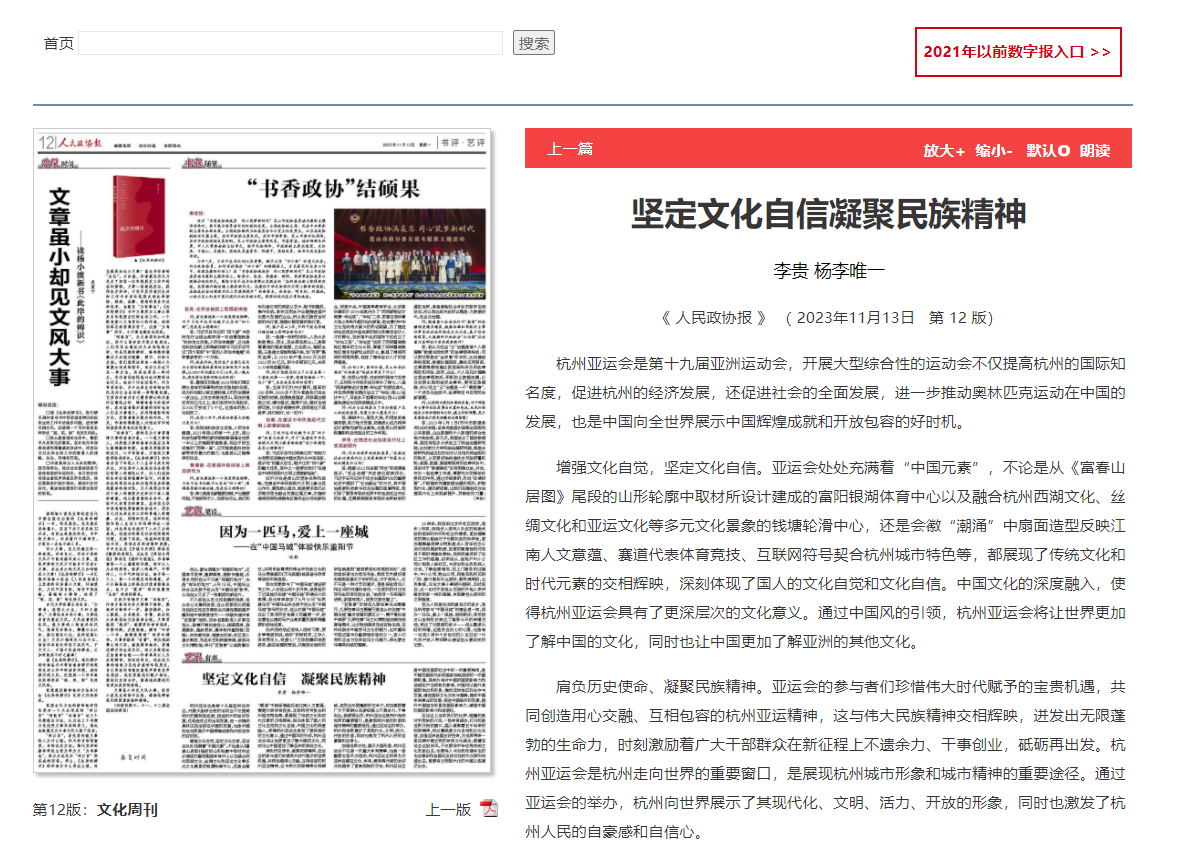Screen dimensions: 1183x855
Task: Open the PDF download icon
Action: pyautogui.click(x=488, y=809)
